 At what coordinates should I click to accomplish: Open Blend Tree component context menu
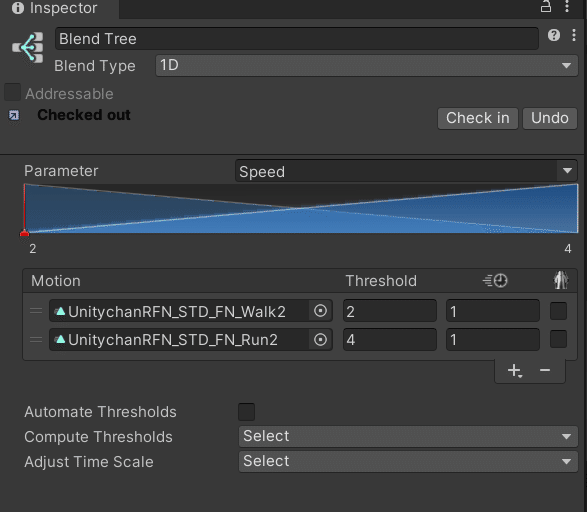tap(574, 36)
